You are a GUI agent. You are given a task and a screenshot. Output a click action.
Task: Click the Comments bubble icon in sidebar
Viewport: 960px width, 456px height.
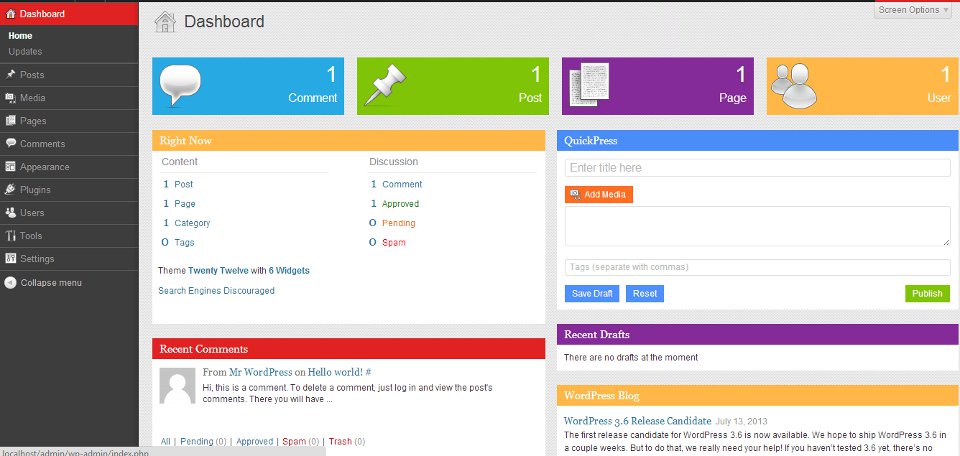(x=10, y=143)
